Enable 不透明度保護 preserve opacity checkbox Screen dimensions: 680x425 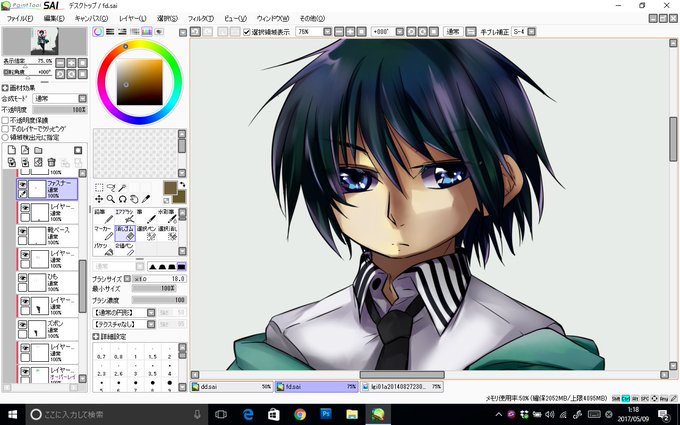[x=5, y=120]
